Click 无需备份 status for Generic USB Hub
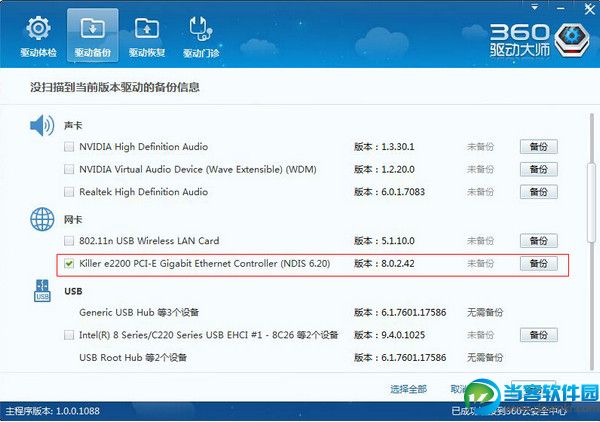The image size is (600, 422). [x=485, y=312]
